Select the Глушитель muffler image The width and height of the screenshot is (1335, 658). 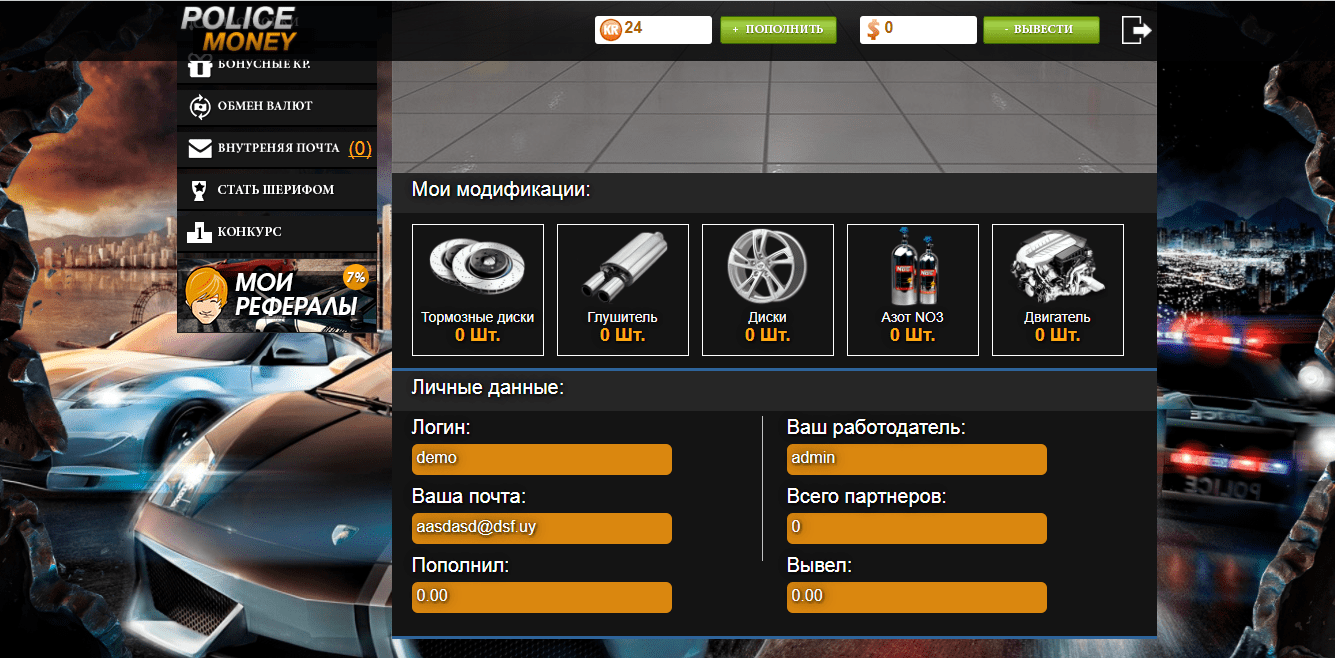pos(622,265)
